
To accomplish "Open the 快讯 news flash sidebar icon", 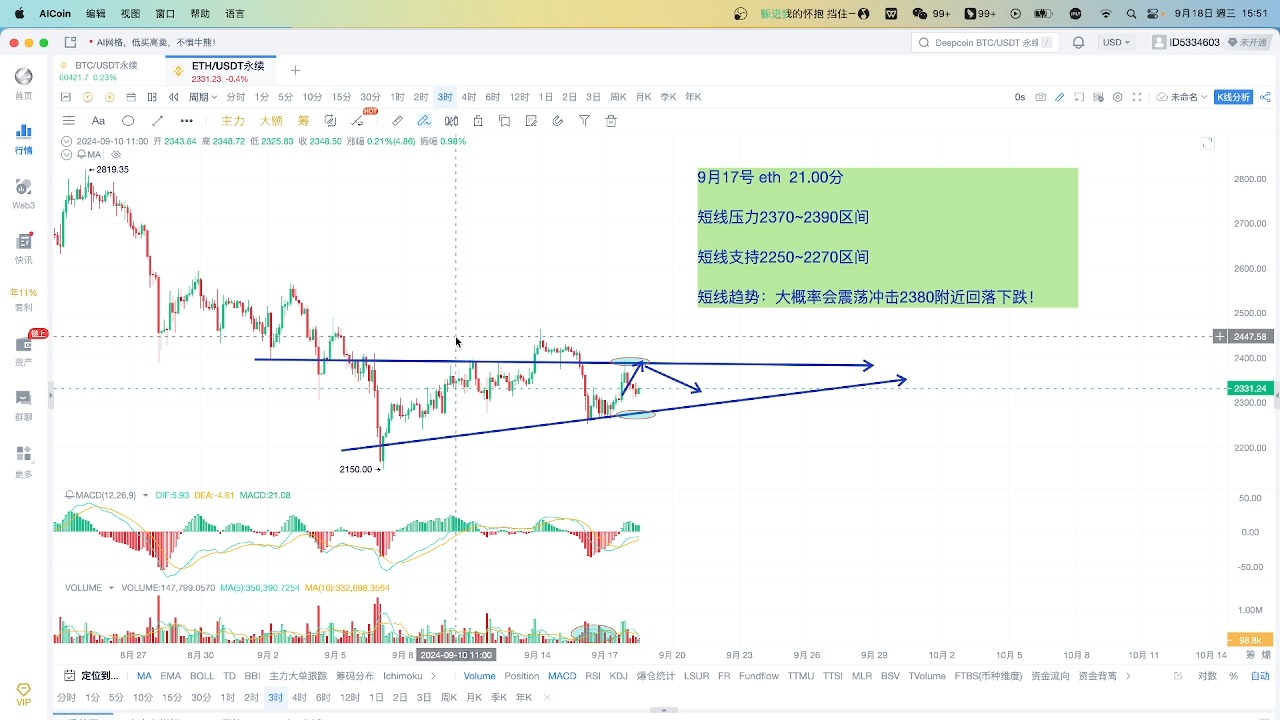I will (23, 247).
